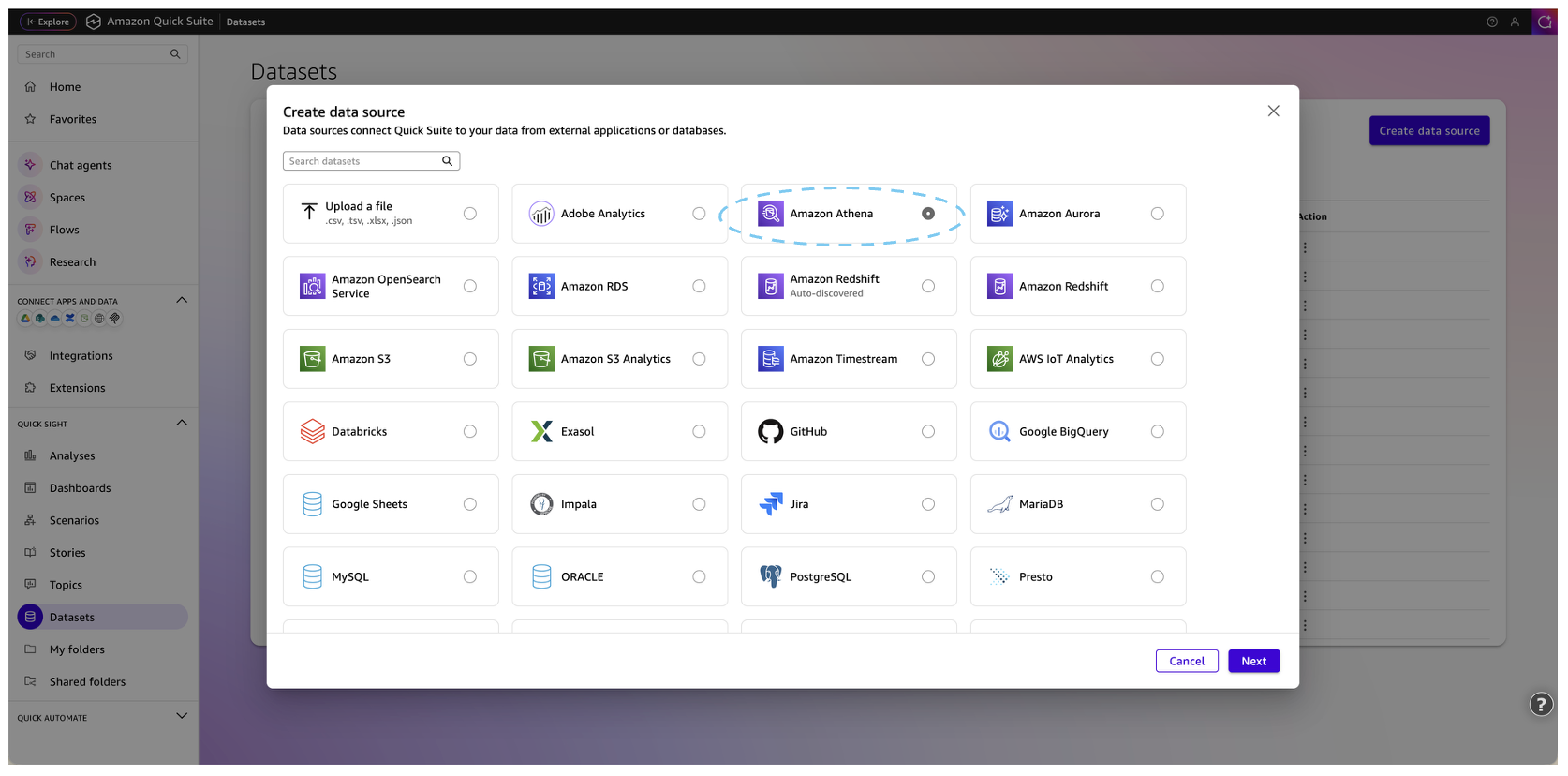Click the Next button
The image size is (1568, 776).
click(1253, 661)
